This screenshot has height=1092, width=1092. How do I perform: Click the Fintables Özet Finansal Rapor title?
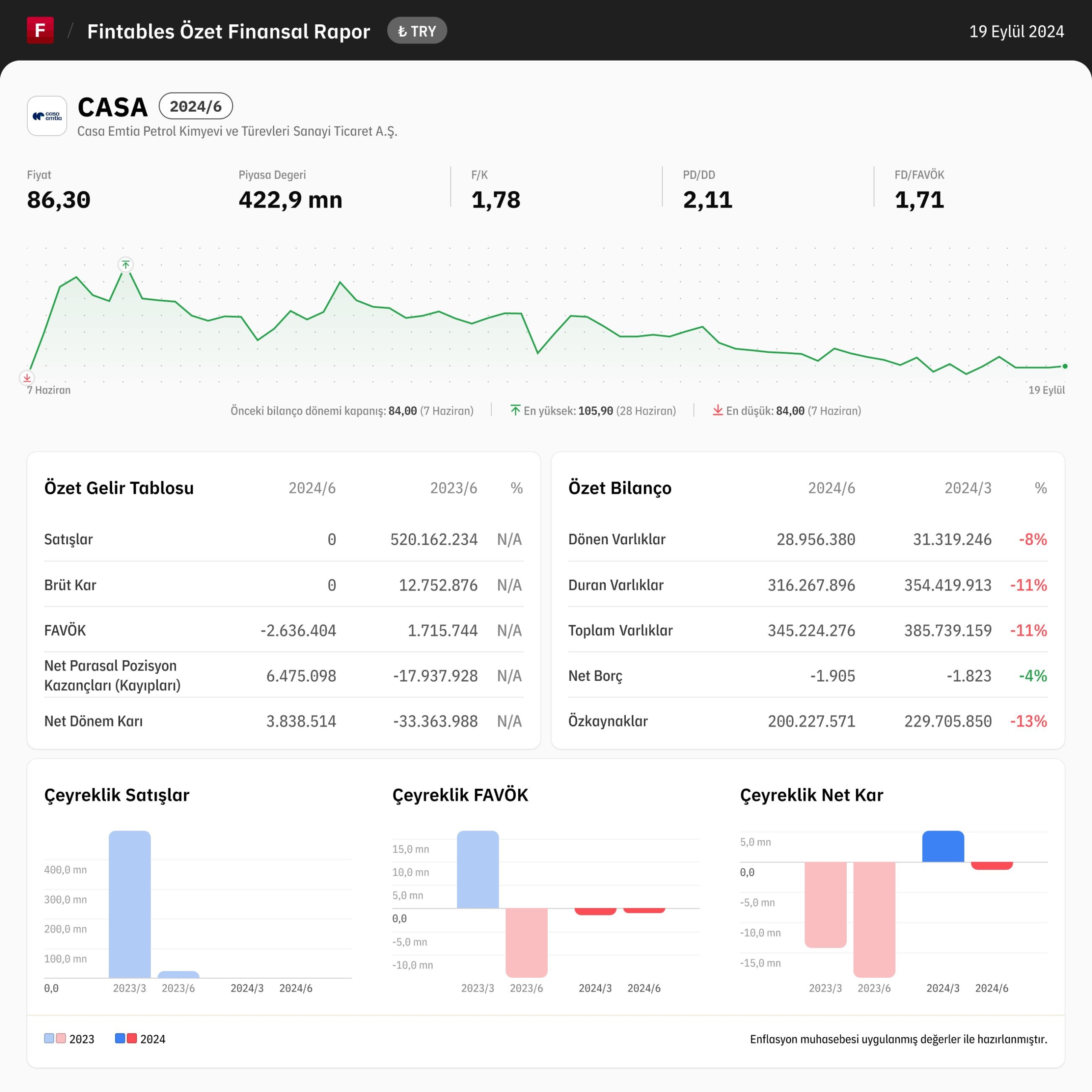tap(228, 31)
